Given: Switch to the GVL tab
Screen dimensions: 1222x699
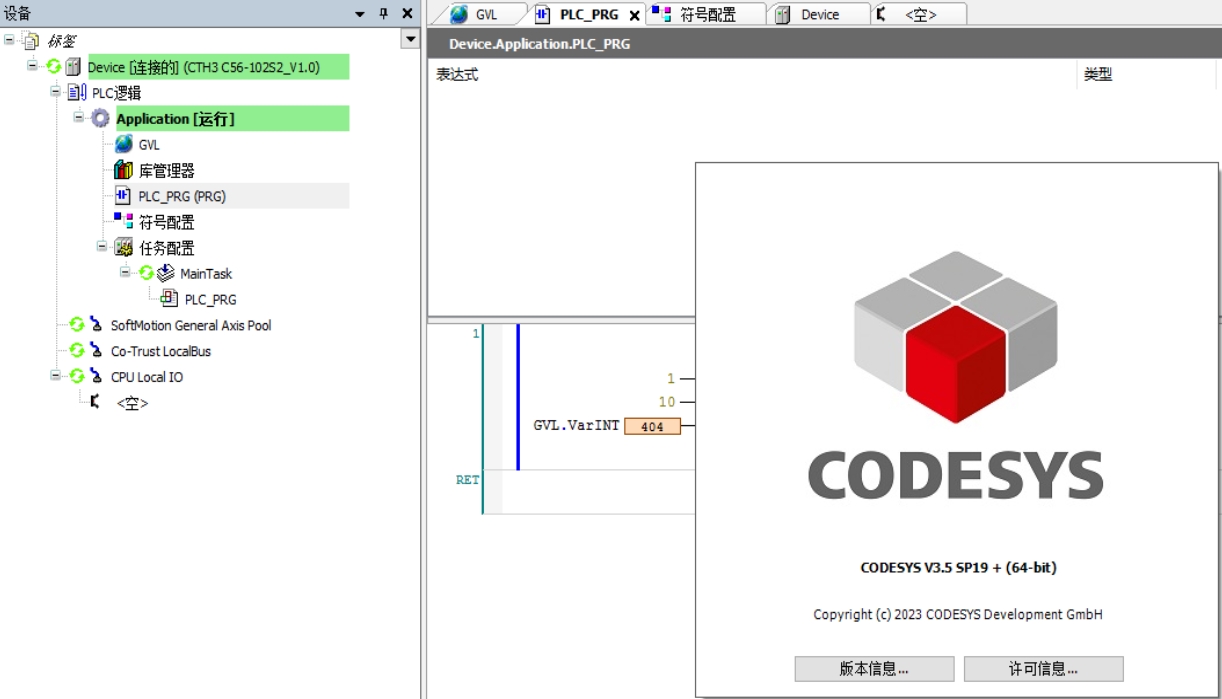Looking at the screenshot, I should [476, 14].
